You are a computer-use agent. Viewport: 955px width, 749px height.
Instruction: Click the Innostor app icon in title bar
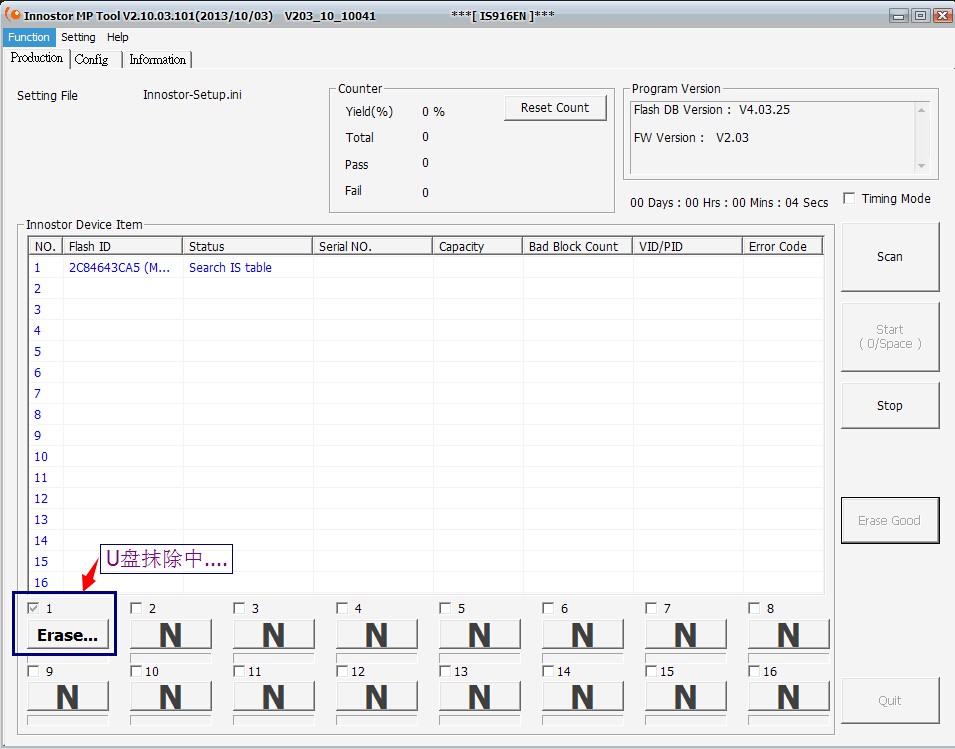[x=12, y=13]
